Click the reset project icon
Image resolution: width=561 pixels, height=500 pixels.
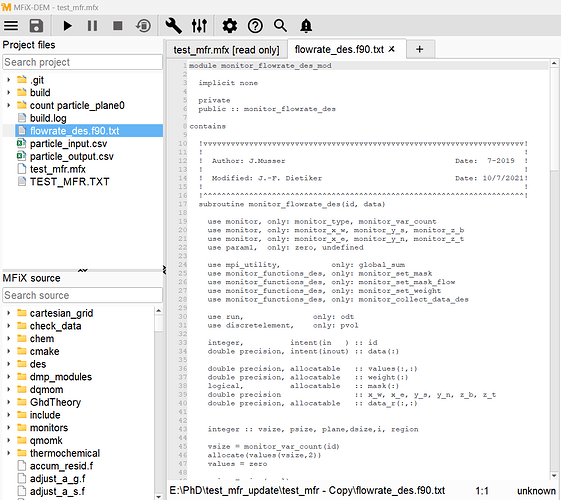point(143,26)
